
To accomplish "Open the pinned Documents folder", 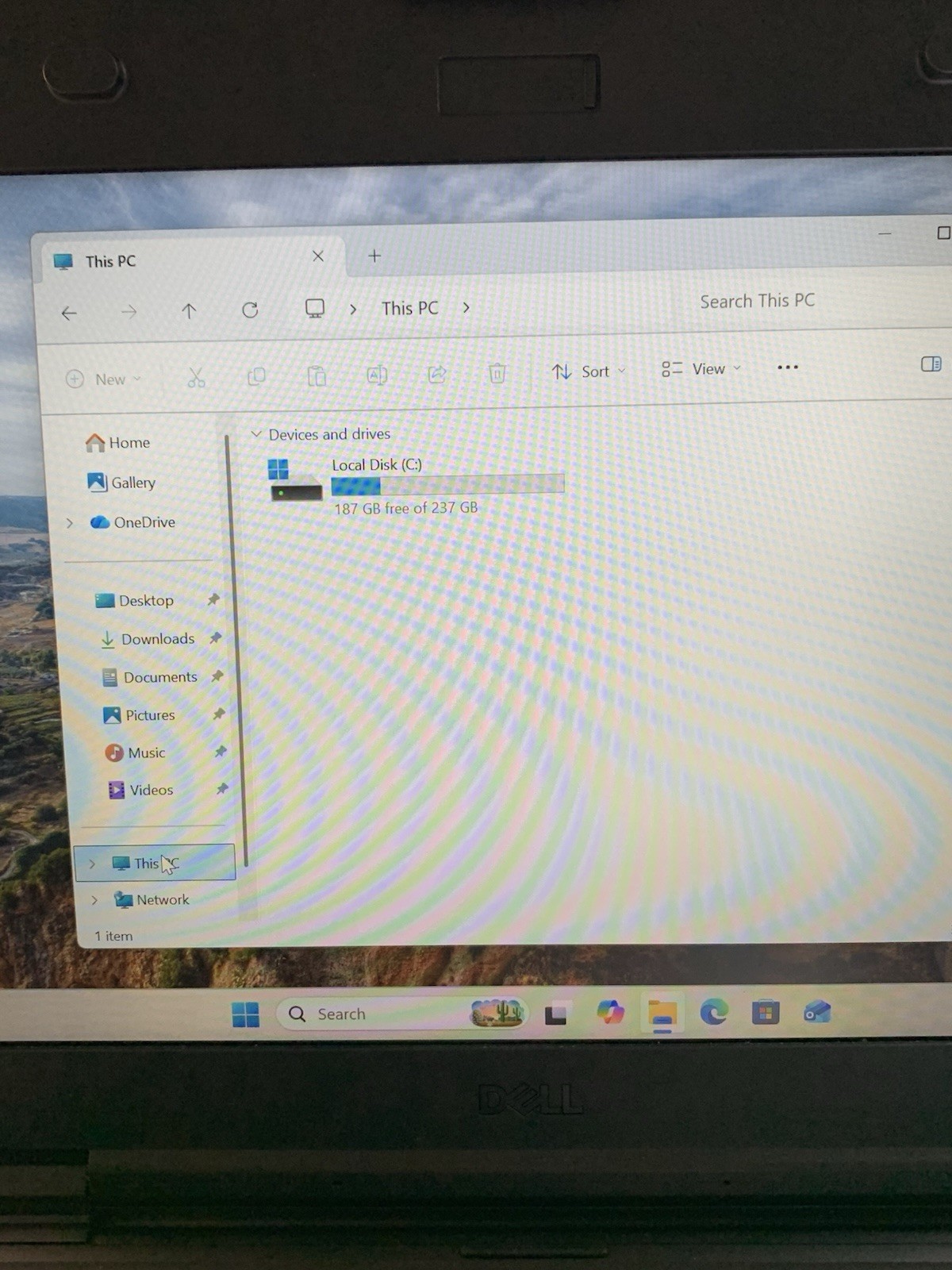I will (x=150, y=677).
